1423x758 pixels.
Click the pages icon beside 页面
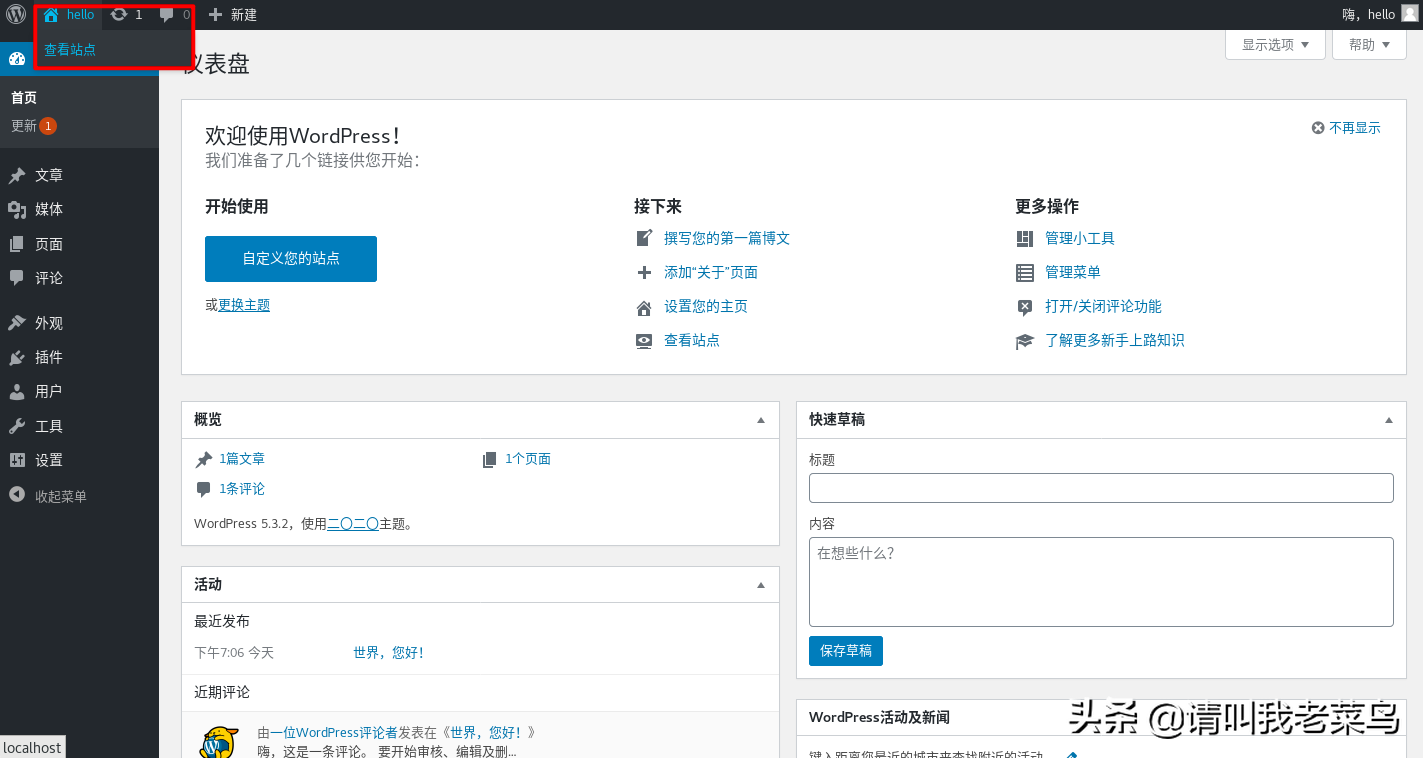17,244
